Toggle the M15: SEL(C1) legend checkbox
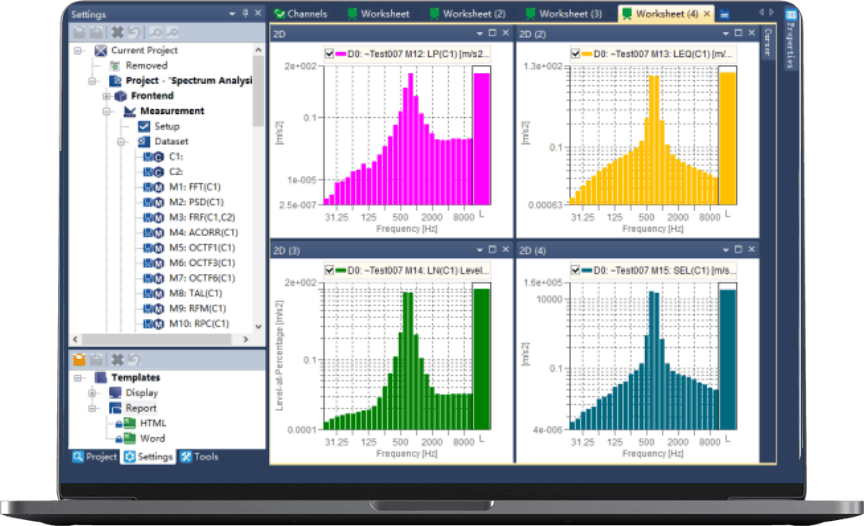The image size is (864, 526). [575, 270]
